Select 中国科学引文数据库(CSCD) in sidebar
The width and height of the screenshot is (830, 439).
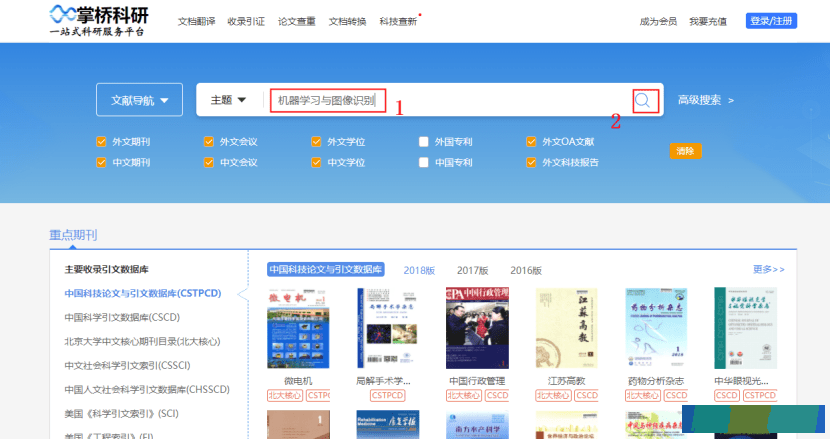coord(122,317)
